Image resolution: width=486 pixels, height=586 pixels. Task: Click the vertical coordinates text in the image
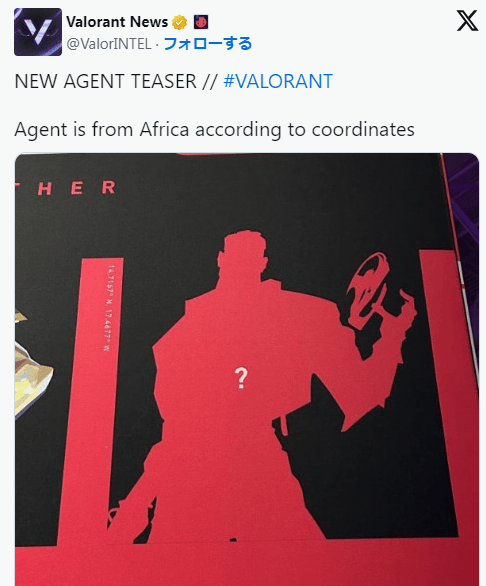[109, 308]
